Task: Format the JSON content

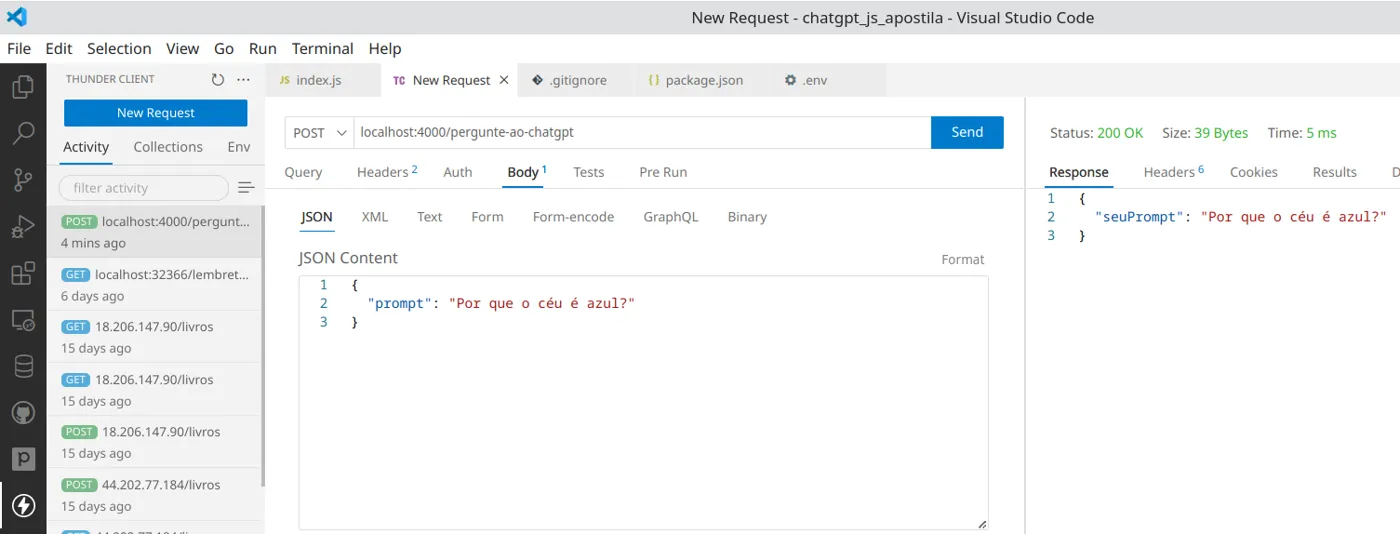Action: (x=963, y=259)
